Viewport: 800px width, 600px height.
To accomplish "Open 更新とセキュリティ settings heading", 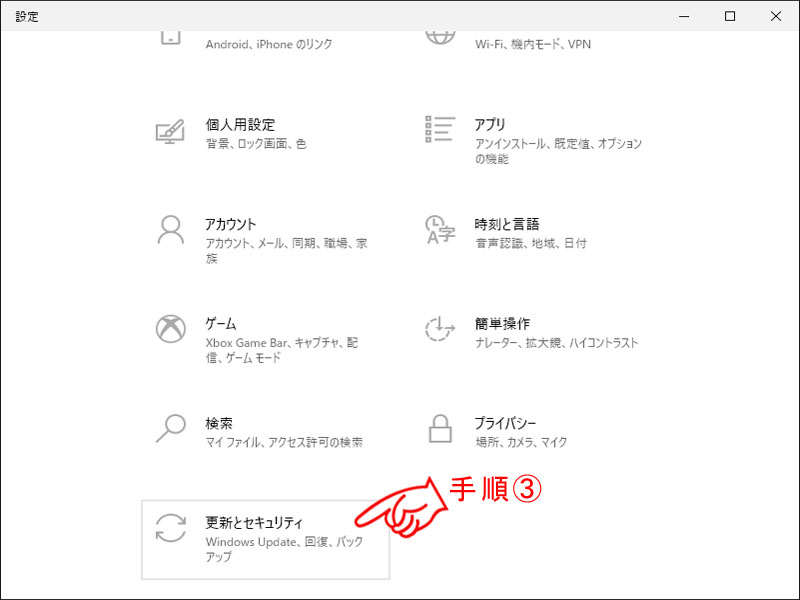I will click(x=254, y=522).
